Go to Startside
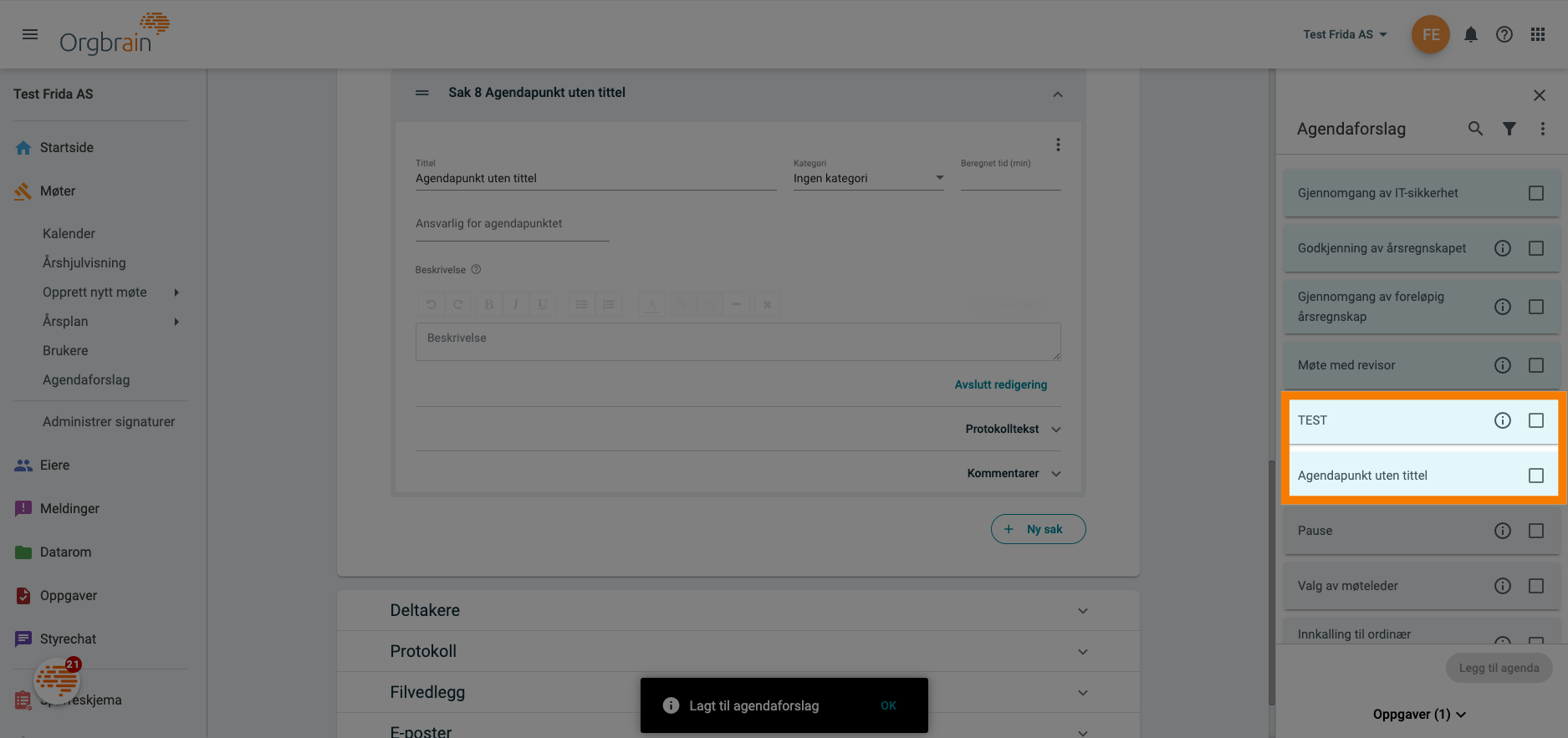1568x738 pixels. (x=67, y=148)
